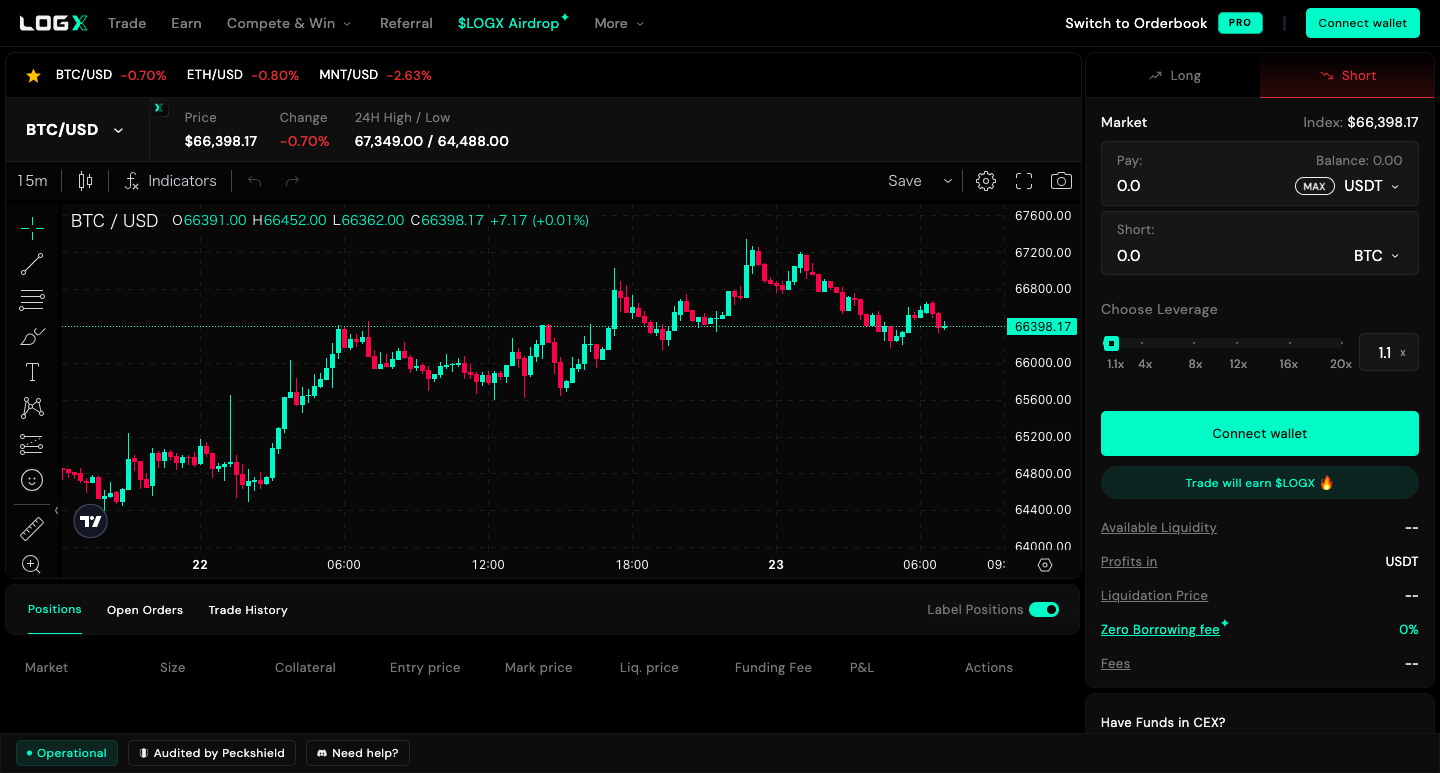Select the brush drawing tool
Viewport: 1440px width, 773px height.
(31, 335)
